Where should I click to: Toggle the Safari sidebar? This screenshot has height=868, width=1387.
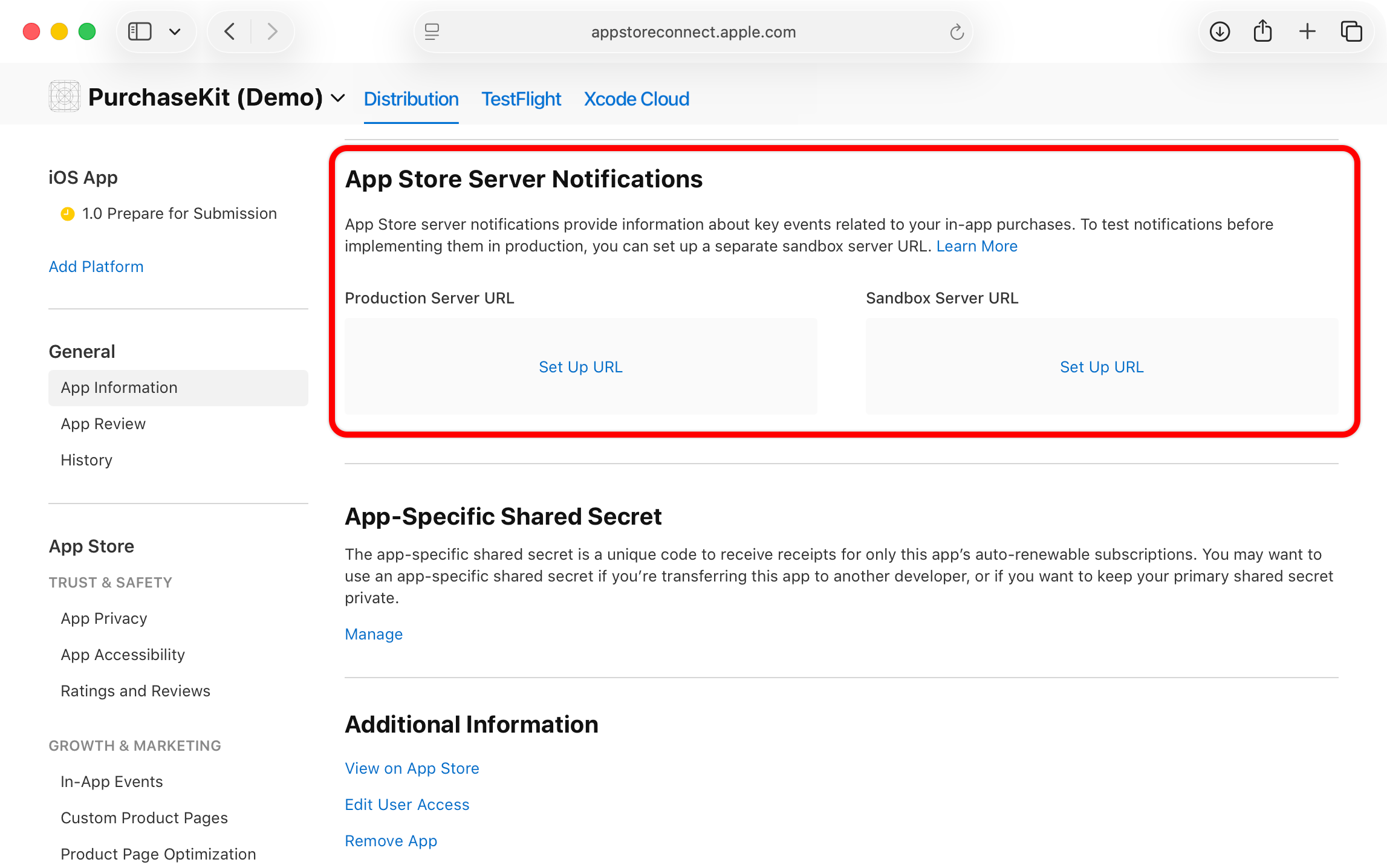coord(140,31)
